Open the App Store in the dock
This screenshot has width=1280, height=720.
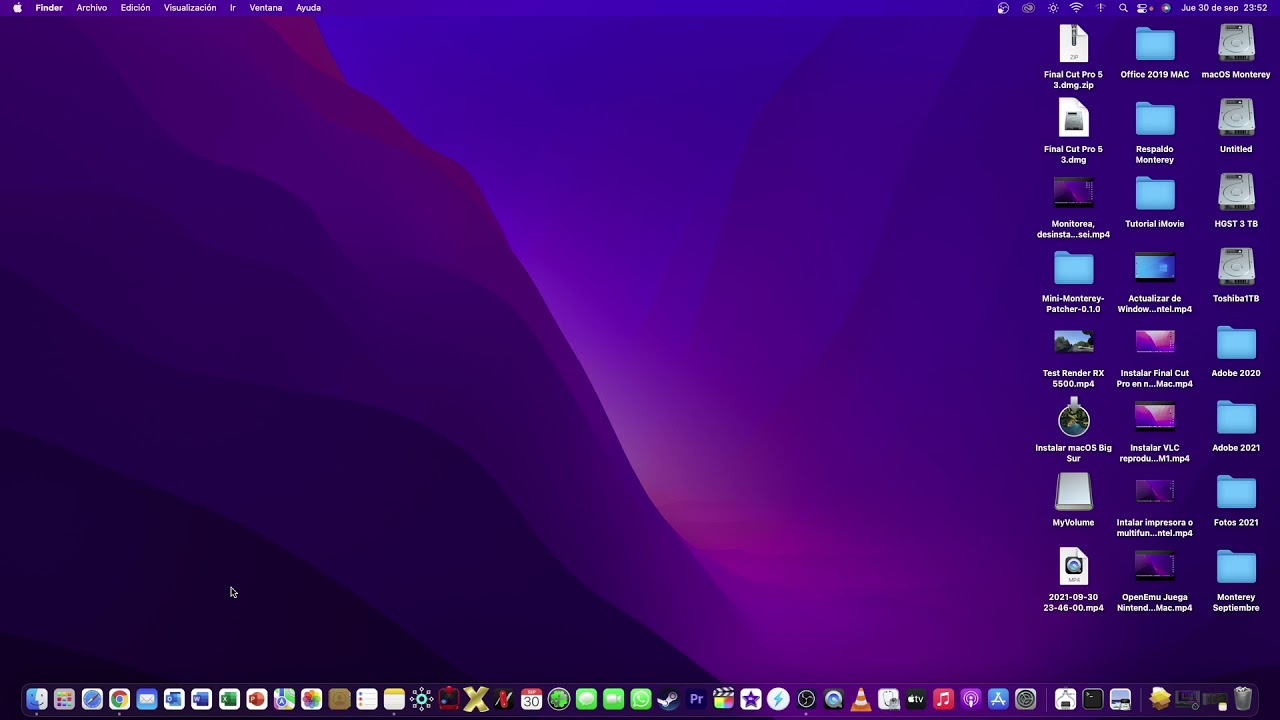998,700
